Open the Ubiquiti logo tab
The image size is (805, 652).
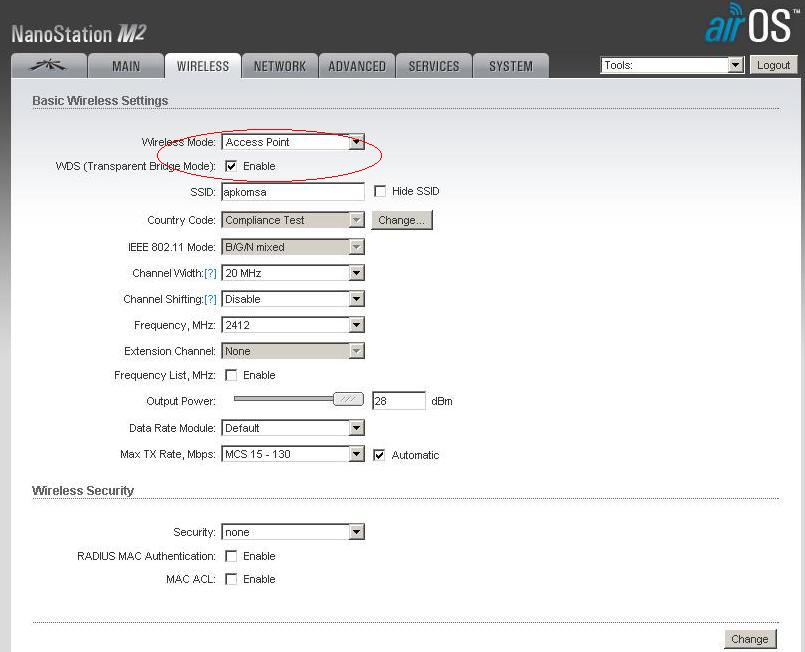pyautogui.click(x=48, y=66)
